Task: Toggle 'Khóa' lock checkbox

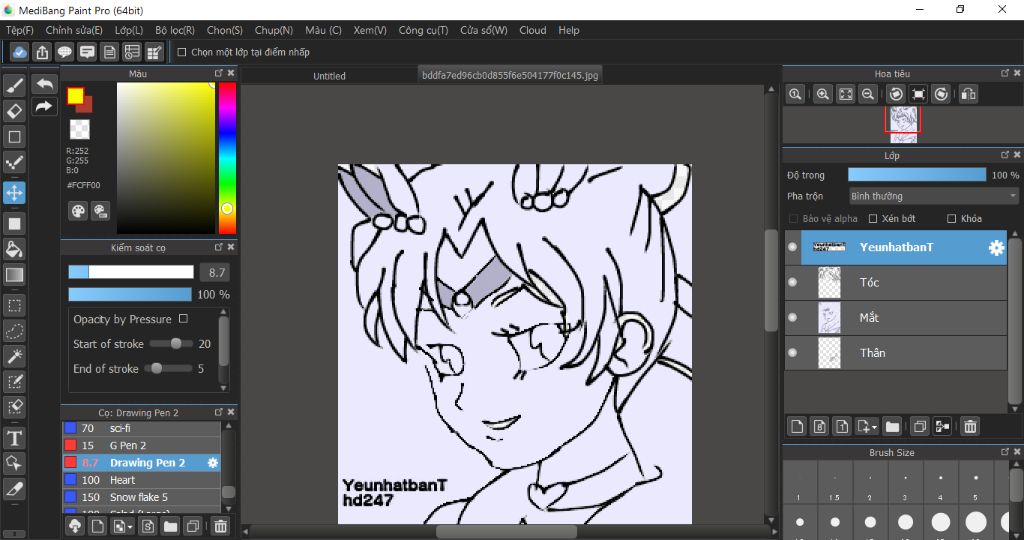Action: click(952, 218)
